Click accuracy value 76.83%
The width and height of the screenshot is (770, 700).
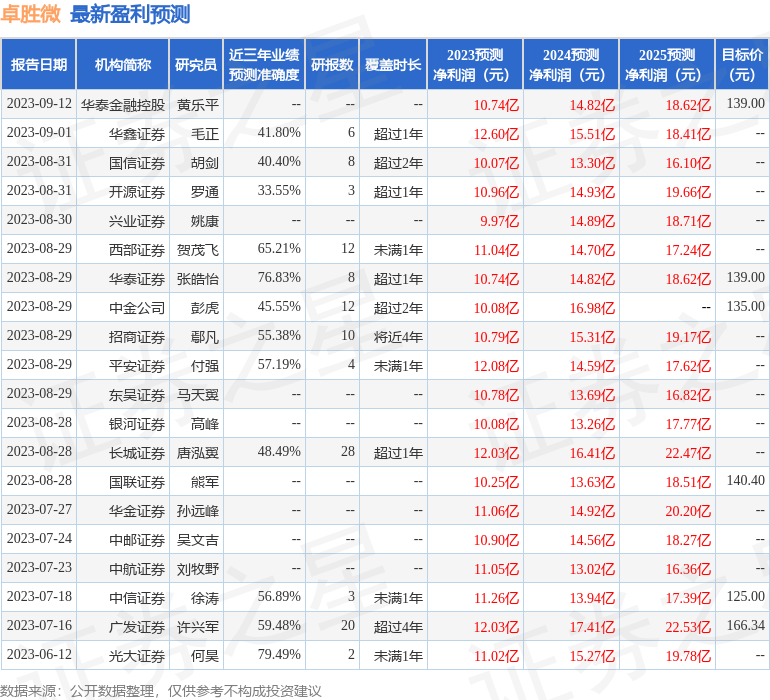click(279, 278)
